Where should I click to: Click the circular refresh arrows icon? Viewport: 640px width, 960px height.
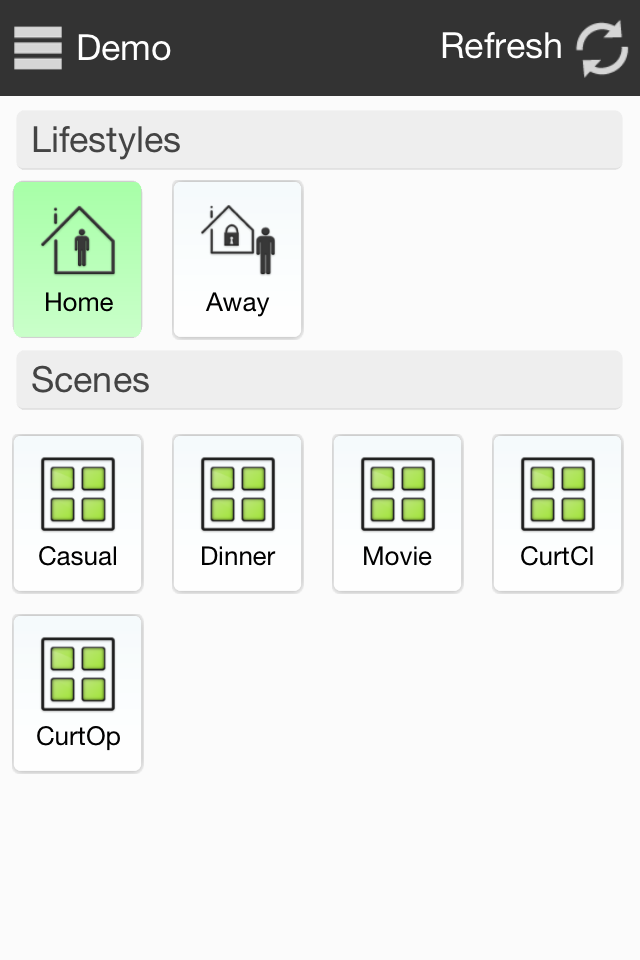(x=602, y=48)
